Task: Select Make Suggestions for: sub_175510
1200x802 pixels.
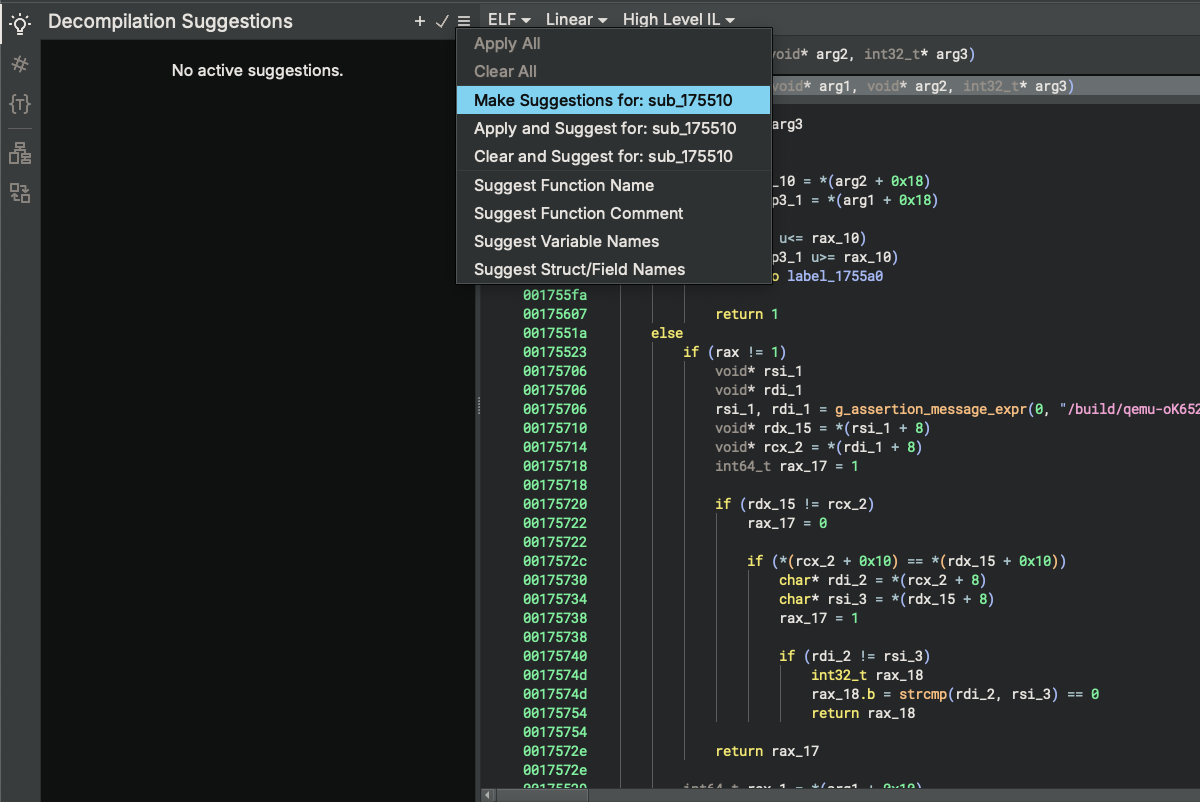Action: pyautogui.click(x=603, y=100)
